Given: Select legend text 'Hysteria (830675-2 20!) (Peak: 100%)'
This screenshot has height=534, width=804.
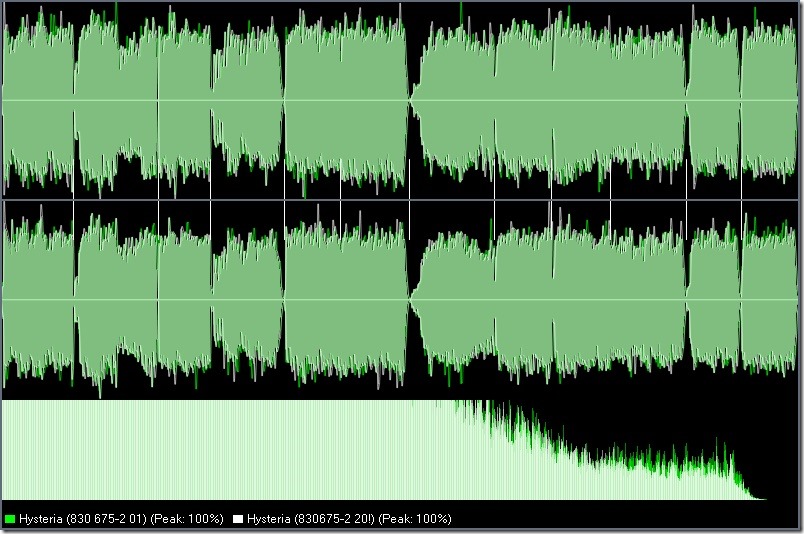Looking at the screenshot, I should tap(349, 519).
